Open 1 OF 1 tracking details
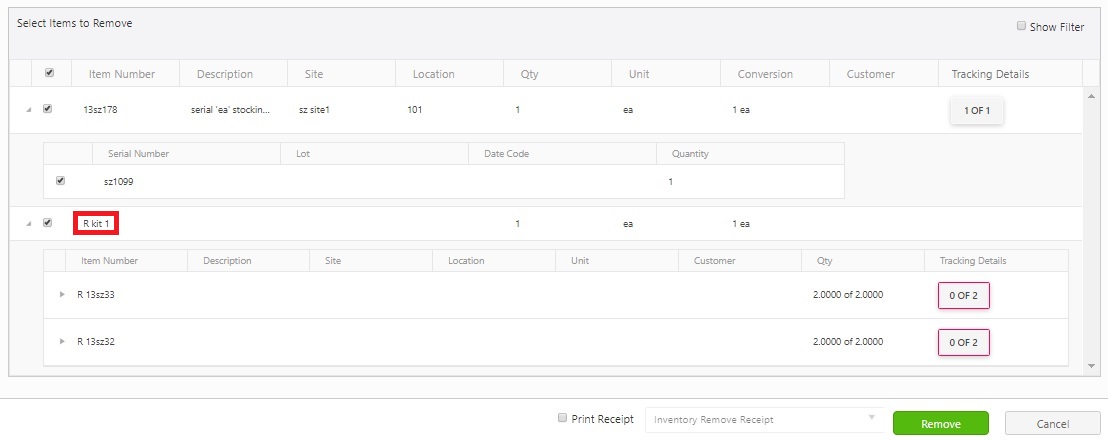This screenshot has height=441, width=1108. (976, 110)
